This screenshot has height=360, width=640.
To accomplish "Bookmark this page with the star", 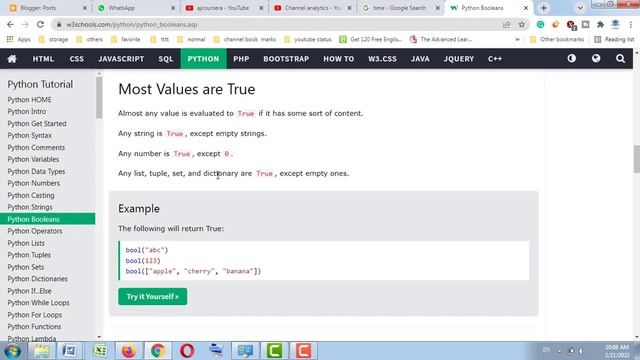I will pos(522,24).
